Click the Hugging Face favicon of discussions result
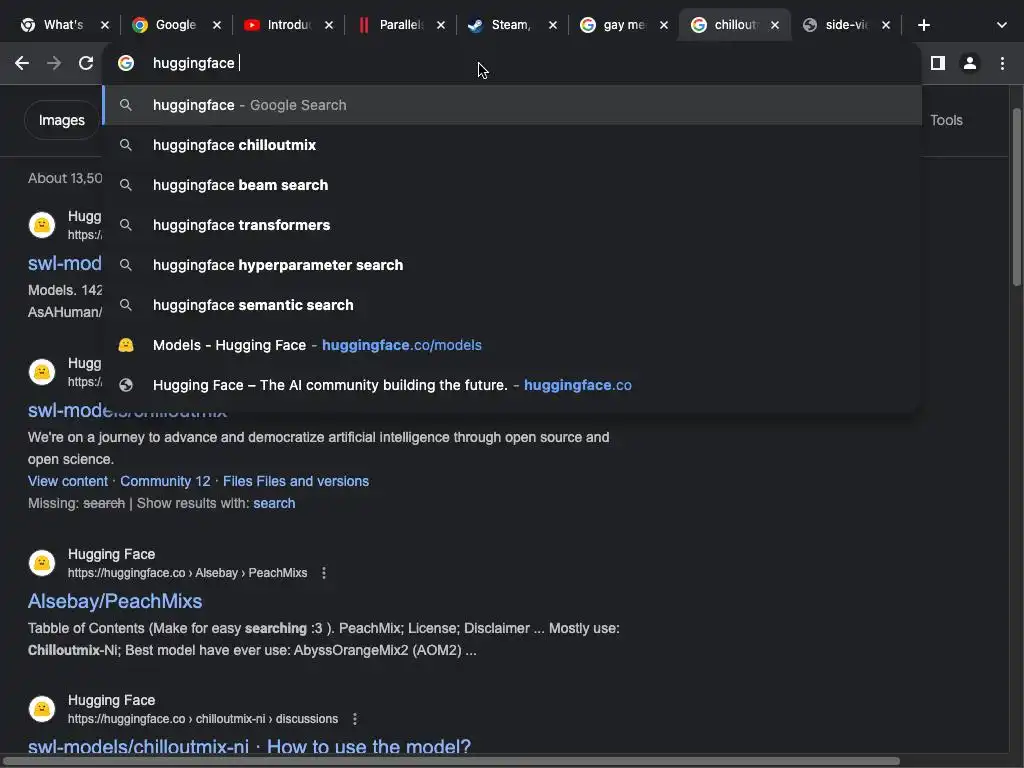 tap(42, 709)
